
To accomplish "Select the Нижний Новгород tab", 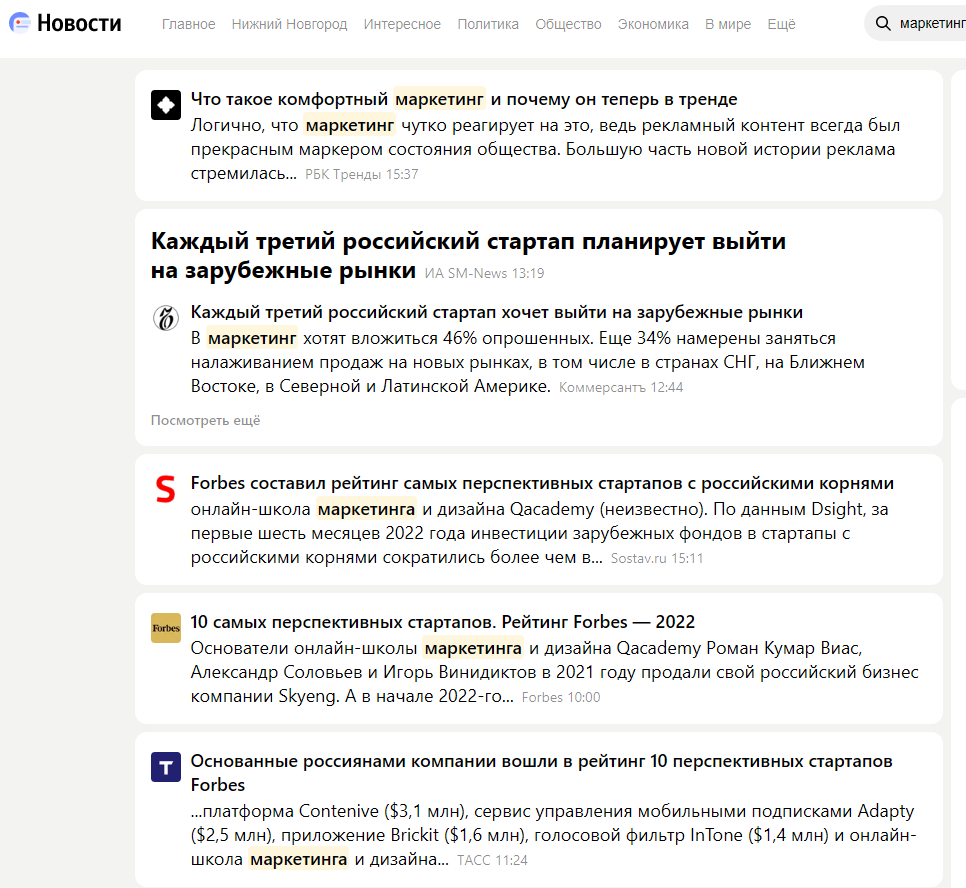I will tap(289, 24).
